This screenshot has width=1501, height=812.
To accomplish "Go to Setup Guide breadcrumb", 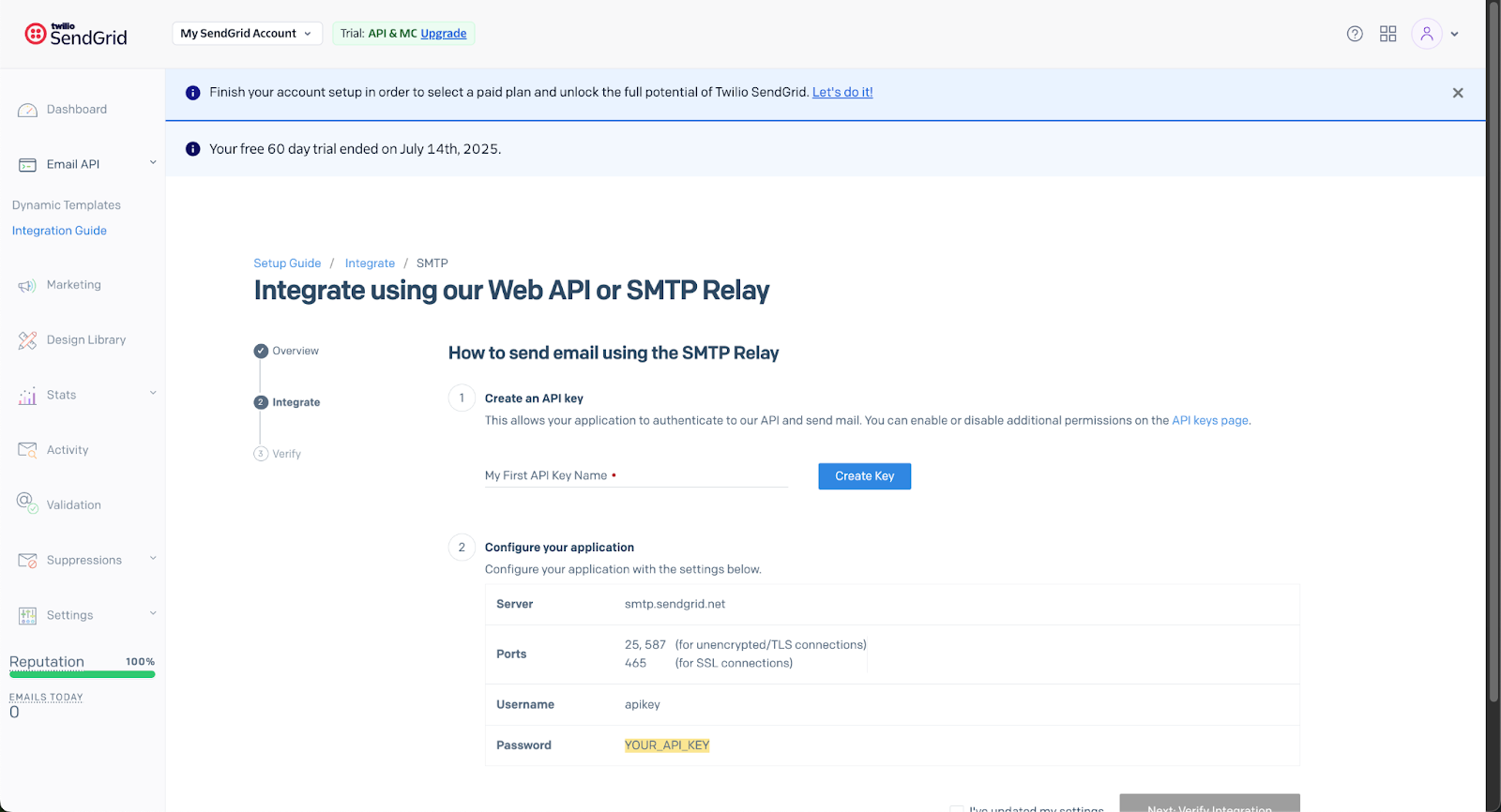I will [287, 263].
